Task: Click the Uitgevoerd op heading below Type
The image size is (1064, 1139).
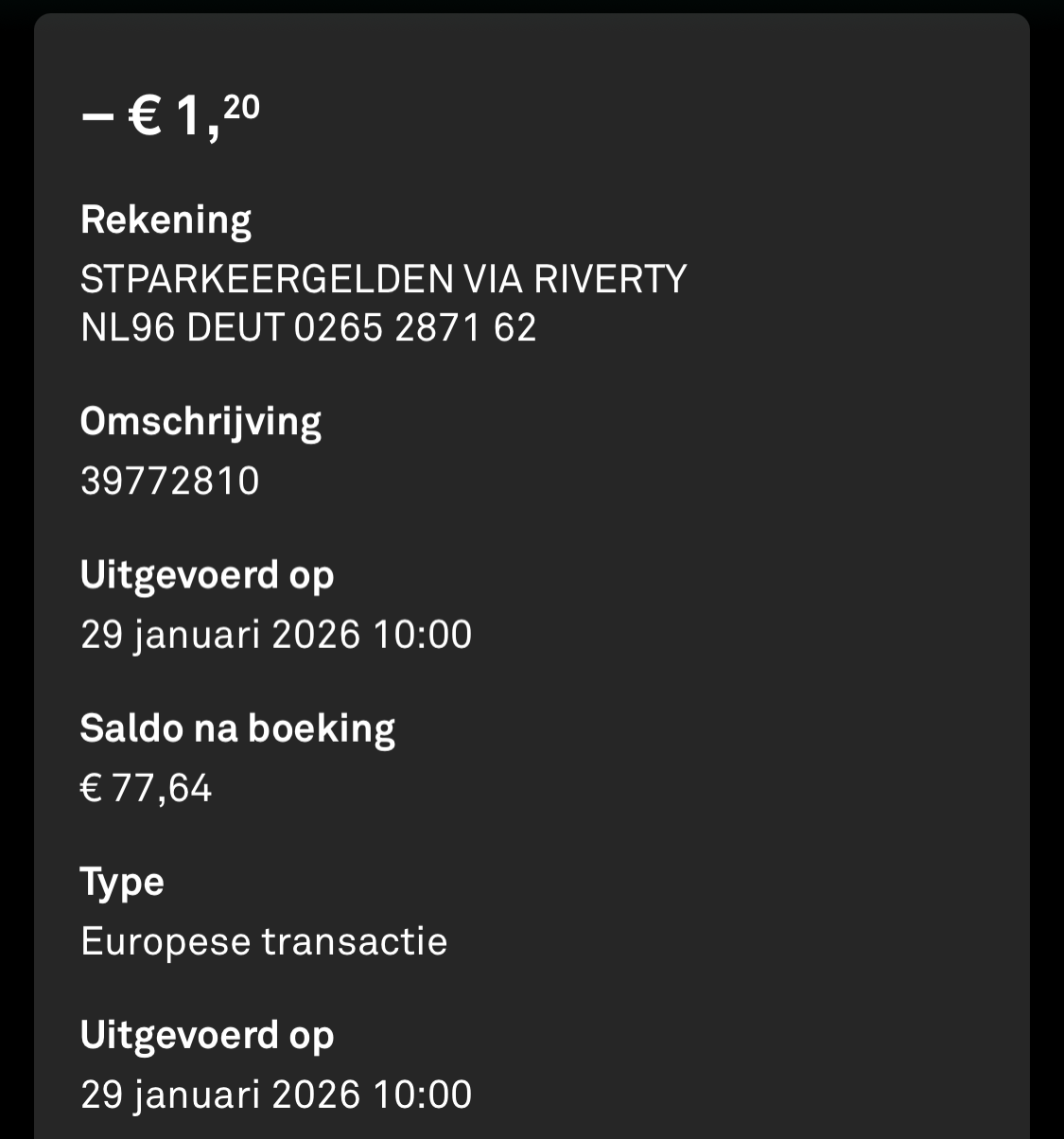Action: 207,1035
